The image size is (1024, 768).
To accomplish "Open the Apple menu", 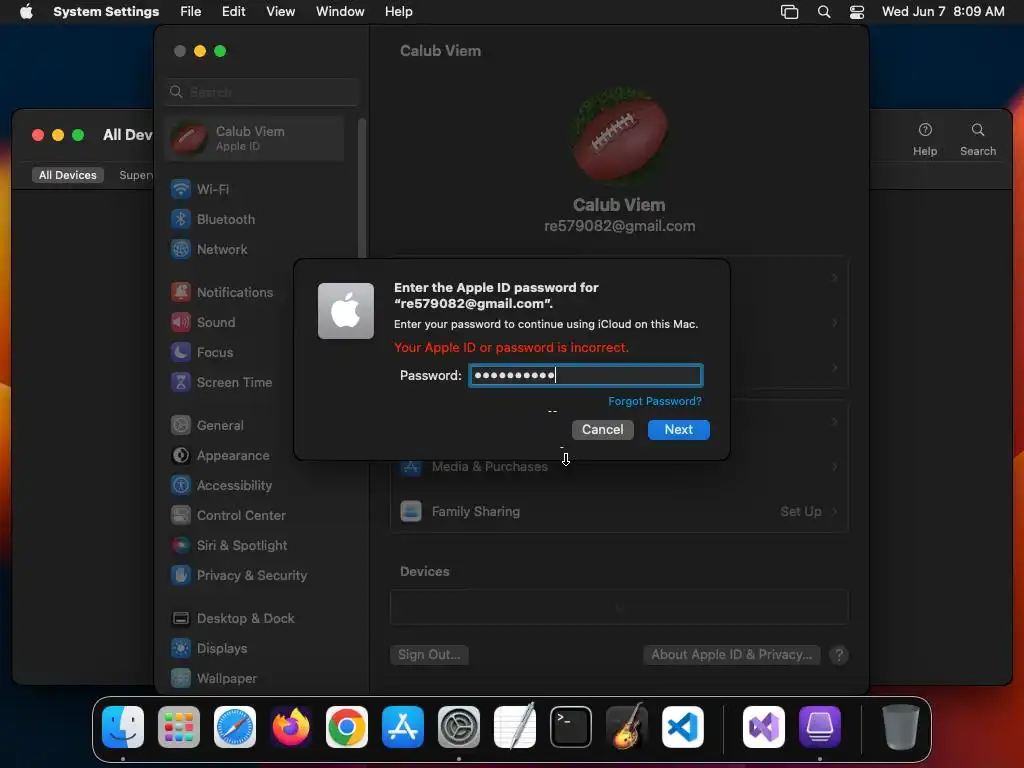I will [x=26, y=12].
